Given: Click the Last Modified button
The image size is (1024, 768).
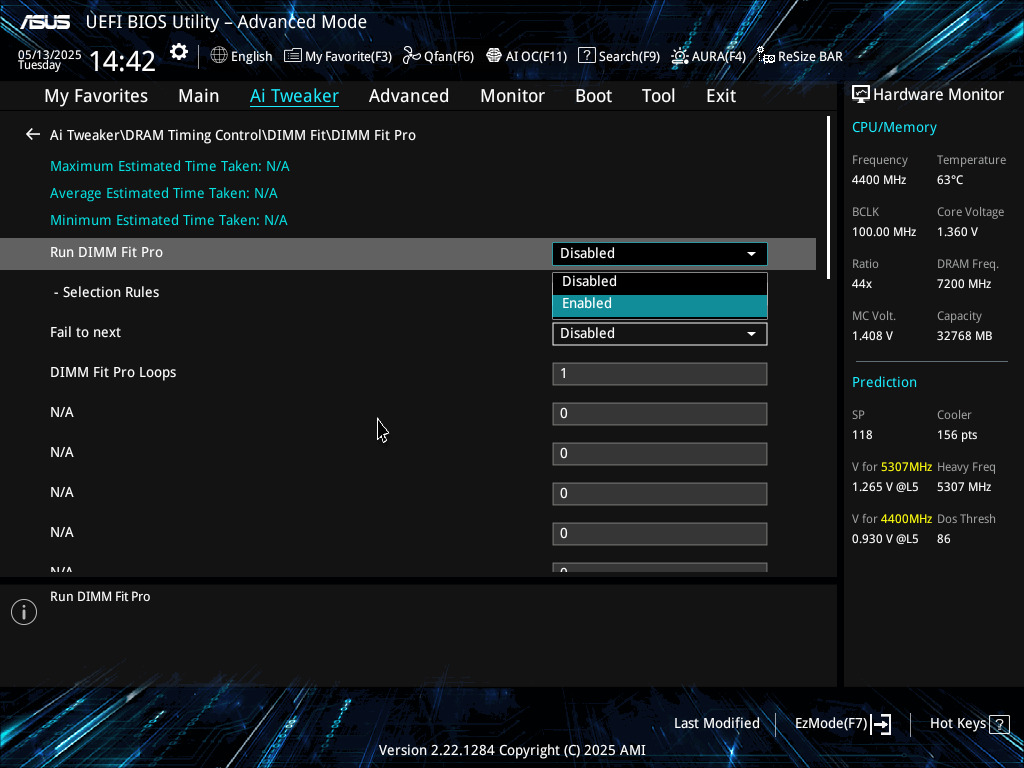Looking at the screenshot, I should (716, 724).
